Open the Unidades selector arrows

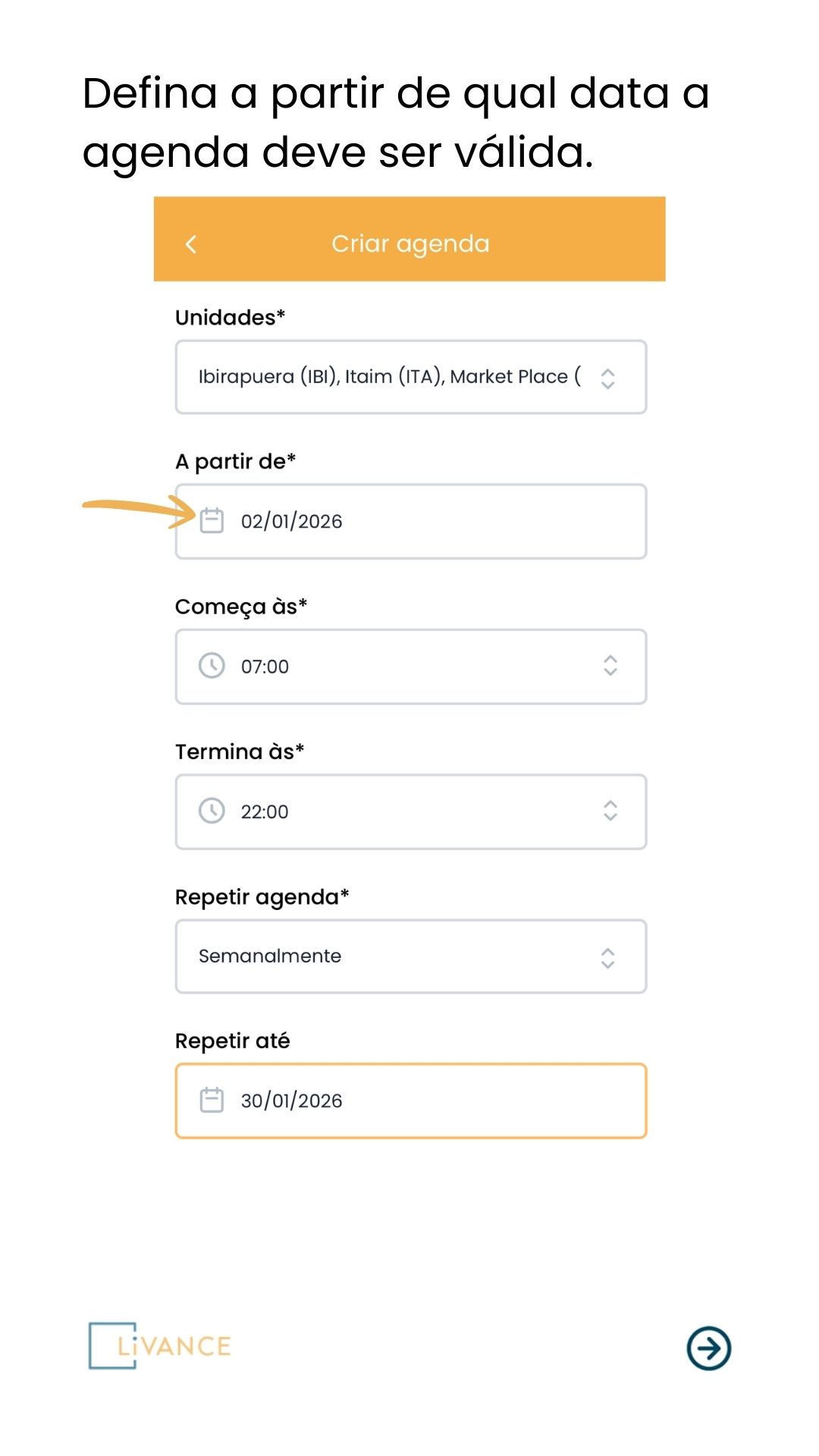(x=607, y=378)
